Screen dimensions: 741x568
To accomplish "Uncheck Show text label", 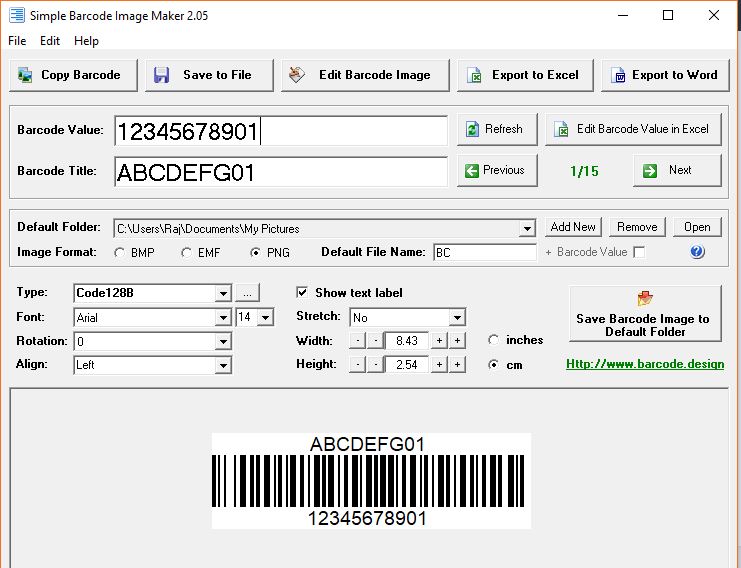I will tap(302, 292).
